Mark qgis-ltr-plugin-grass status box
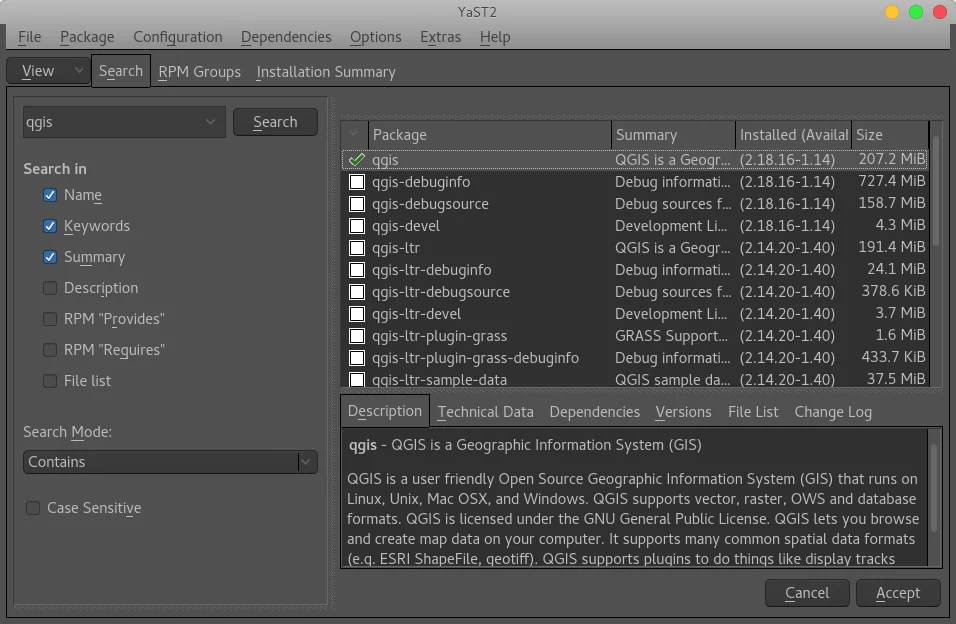Image resolution: width=956 pixels, height=624 pixels. click(357, 335)
